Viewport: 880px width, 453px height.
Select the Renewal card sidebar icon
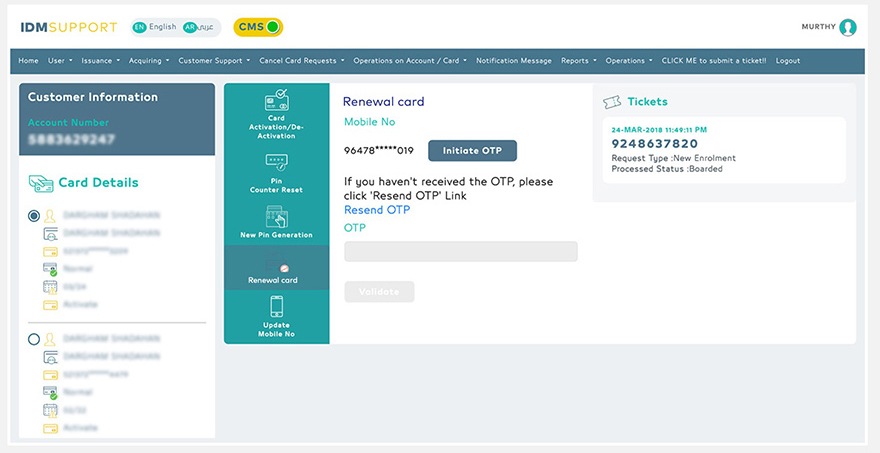(x=276, y=269)
